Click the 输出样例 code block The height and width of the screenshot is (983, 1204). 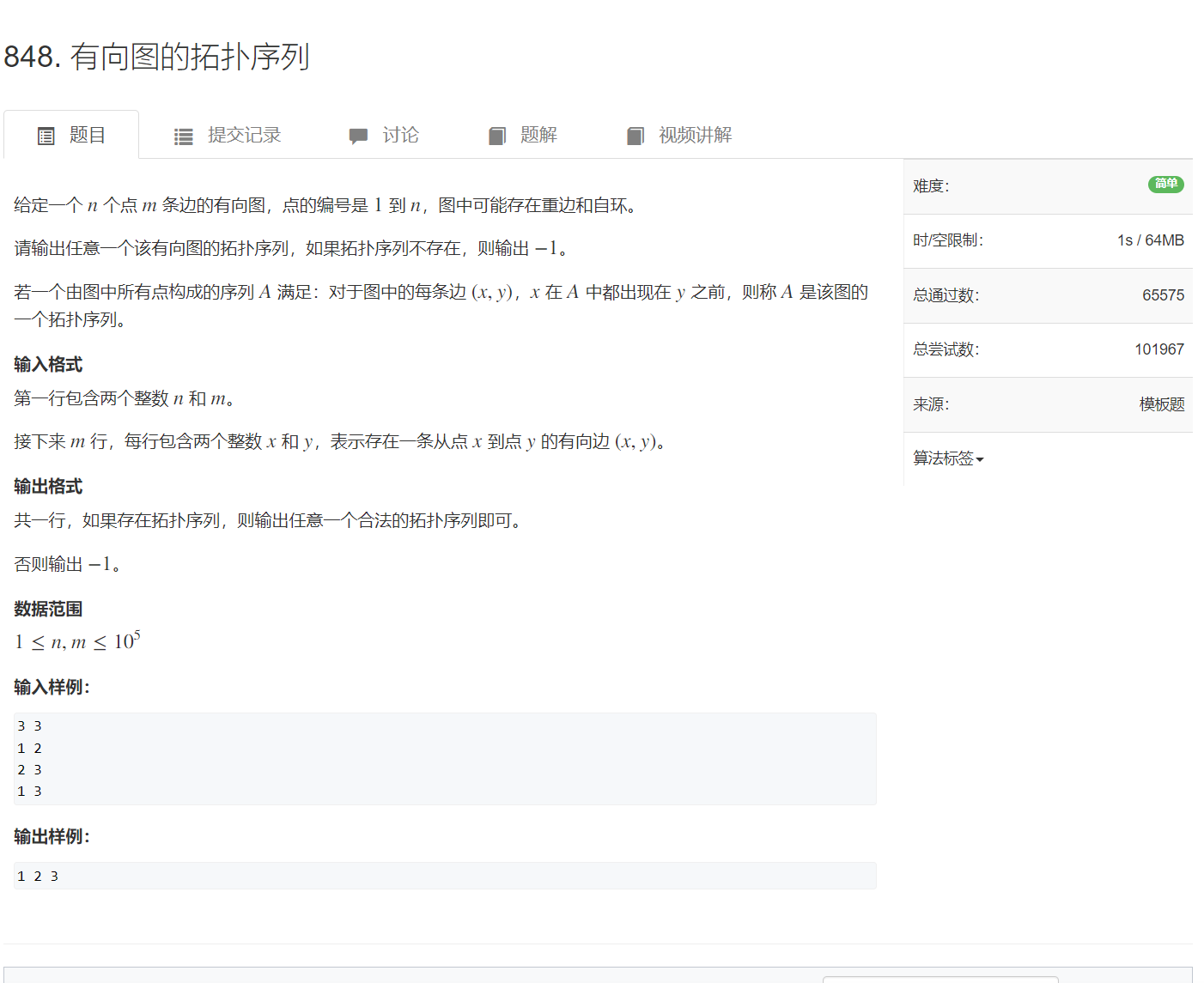click(x=445, y=876)
